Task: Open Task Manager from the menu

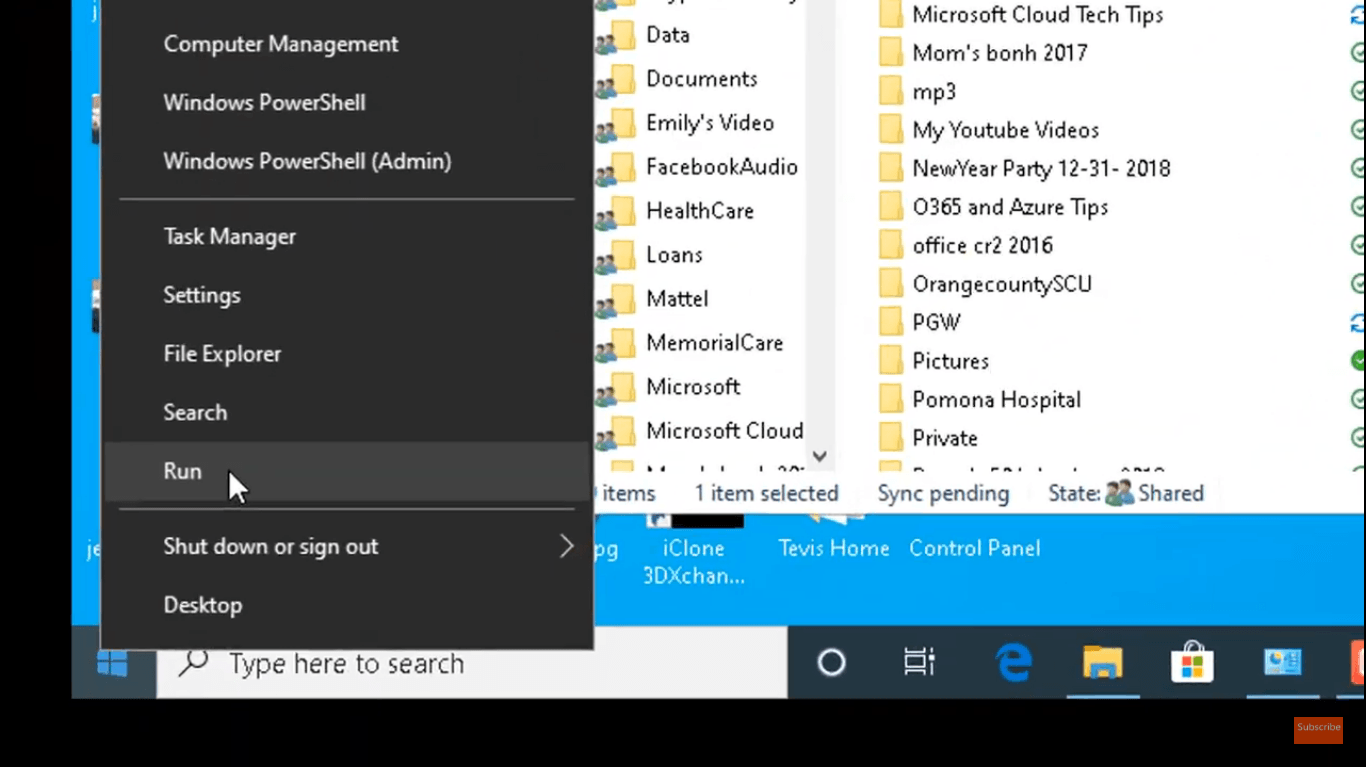Action: 230,237
